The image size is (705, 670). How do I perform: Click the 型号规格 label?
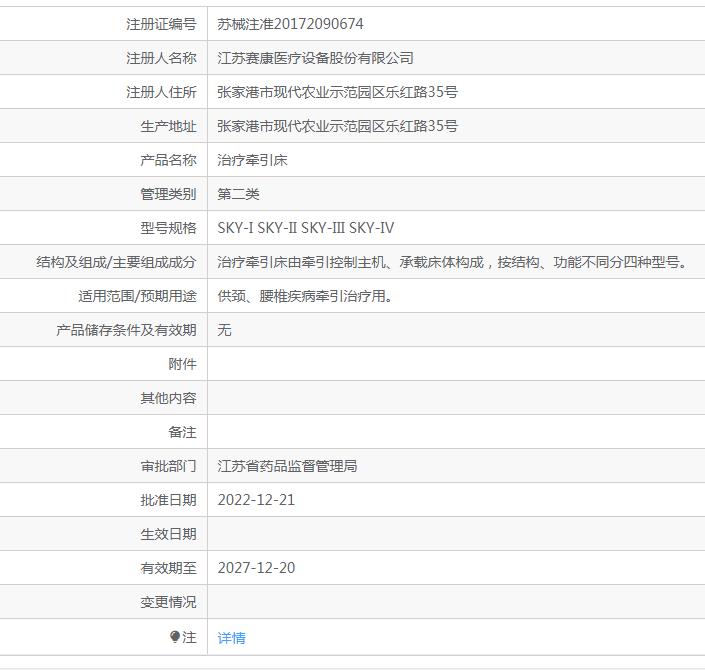pos(169,228)
